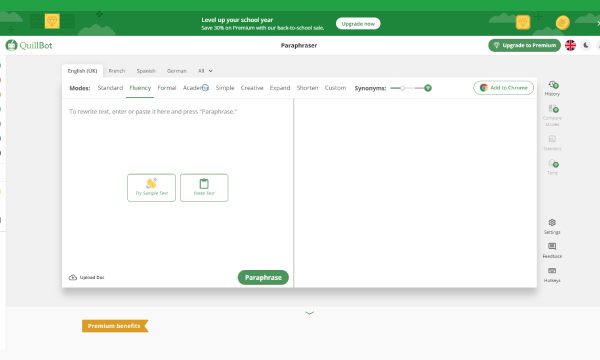Click Try Sample Text button
The width and height of the screenshot is (600, 360).
coord(152,187)
